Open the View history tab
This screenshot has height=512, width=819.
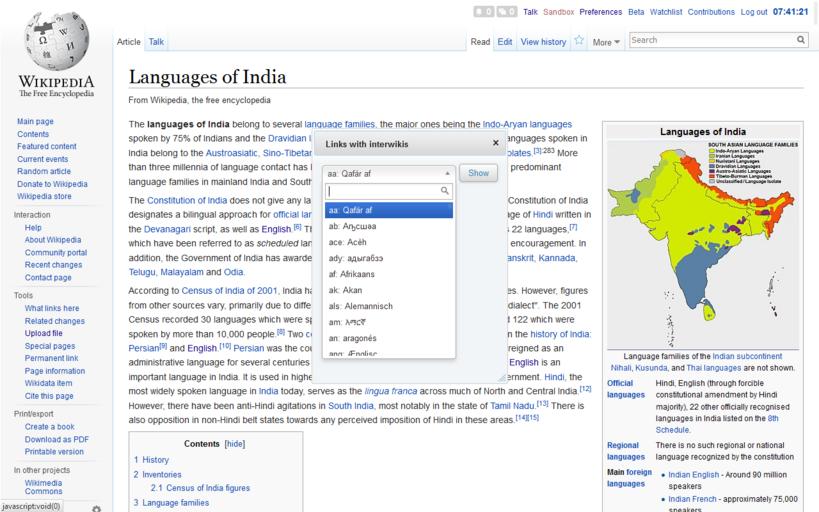click(543, 42)
